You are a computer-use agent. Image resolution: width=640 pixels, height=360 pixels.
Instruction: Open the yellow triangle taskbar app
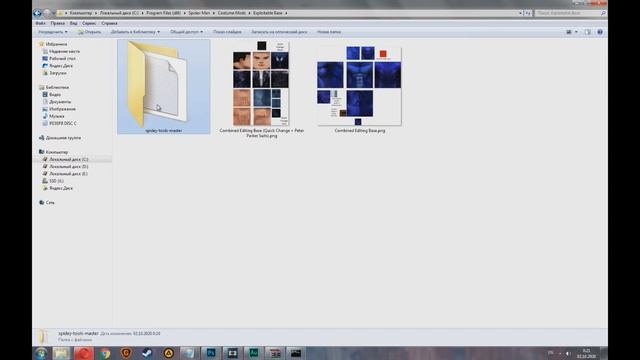pyautogui.click(x=169, y=353)
